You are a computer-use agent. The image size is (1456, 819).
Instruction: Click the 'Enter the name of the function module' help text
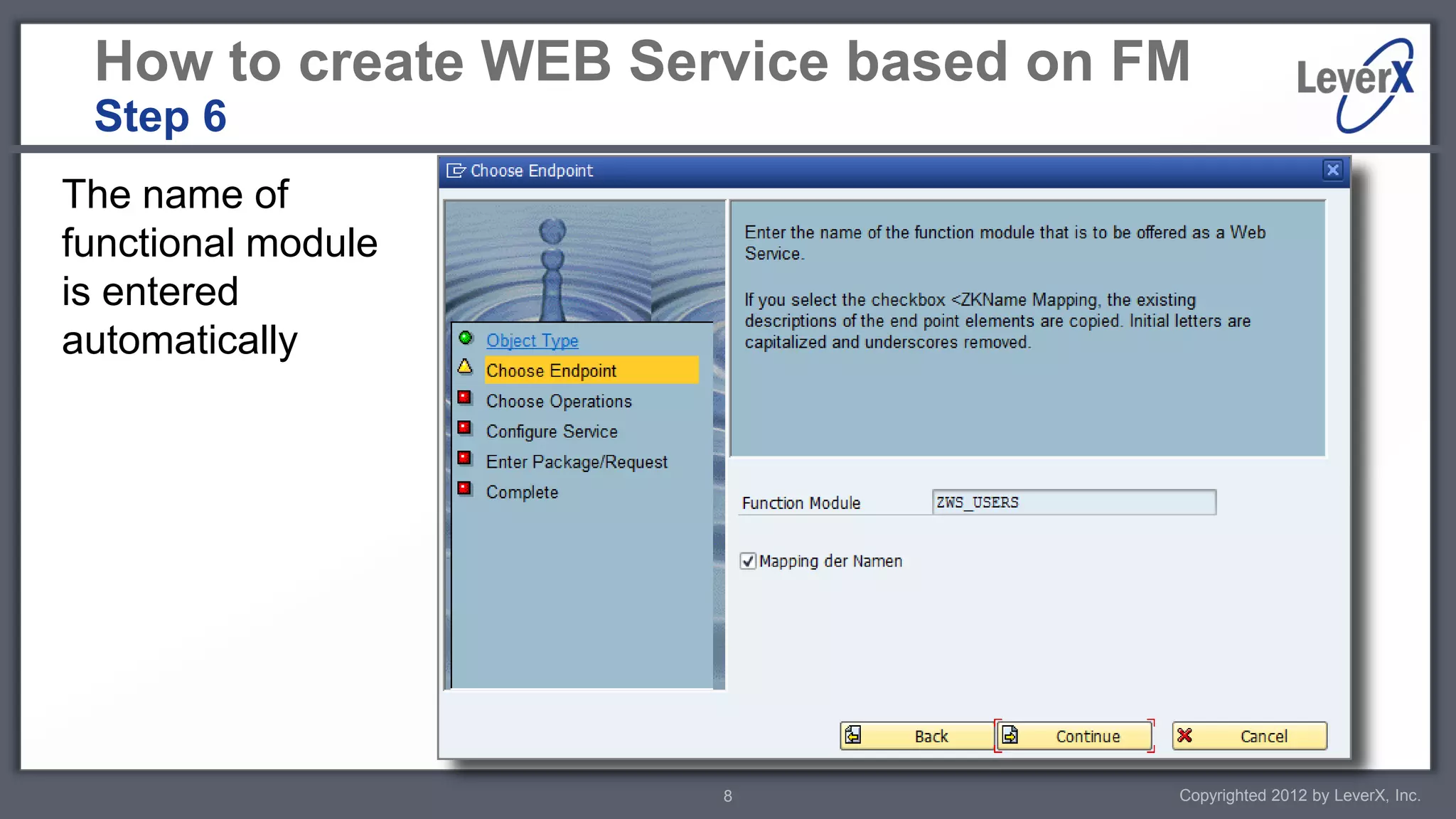pos(1005,242)
